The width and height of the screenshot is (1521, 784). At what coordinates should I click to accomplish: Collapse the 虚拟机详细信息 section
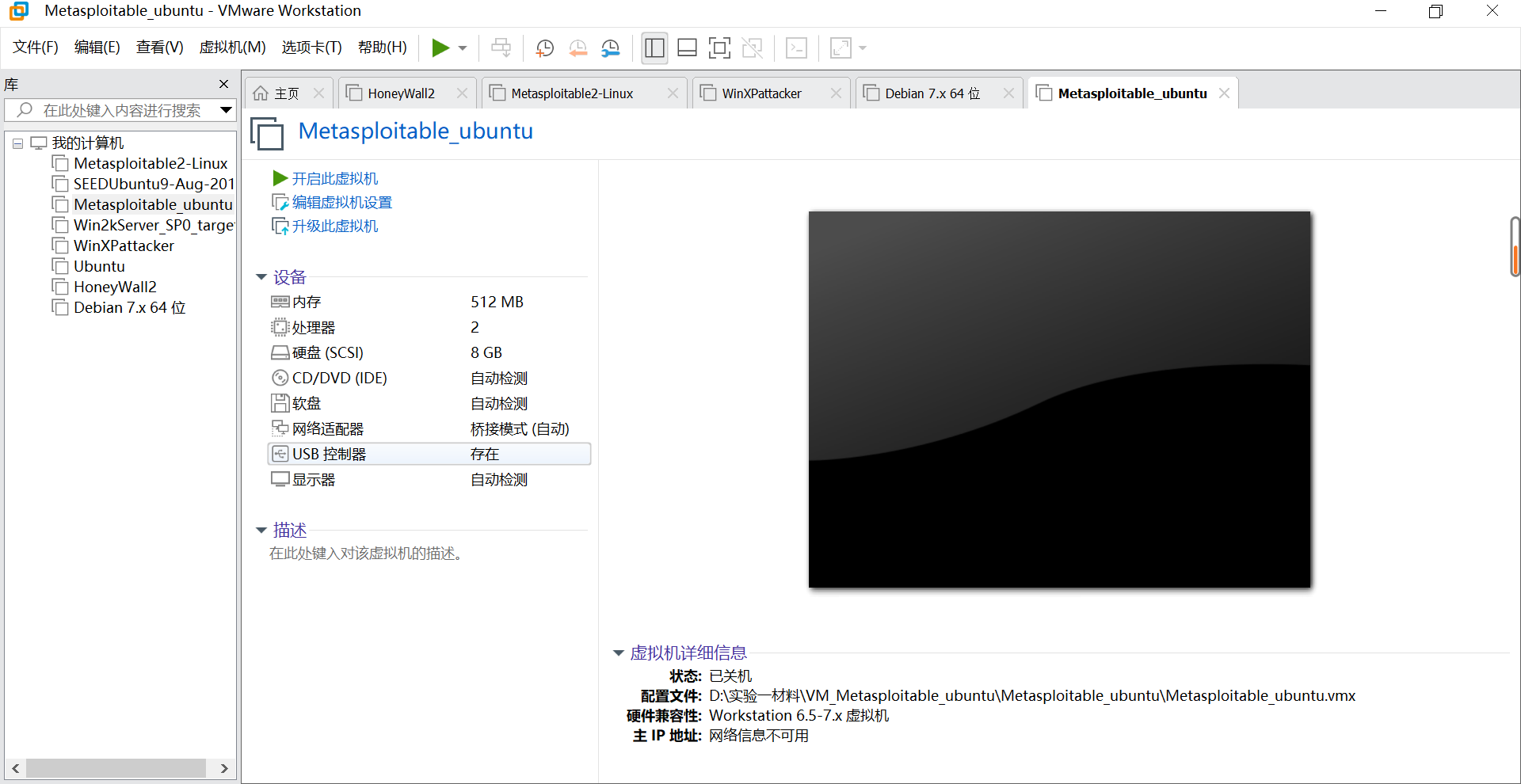pos(619,653)
